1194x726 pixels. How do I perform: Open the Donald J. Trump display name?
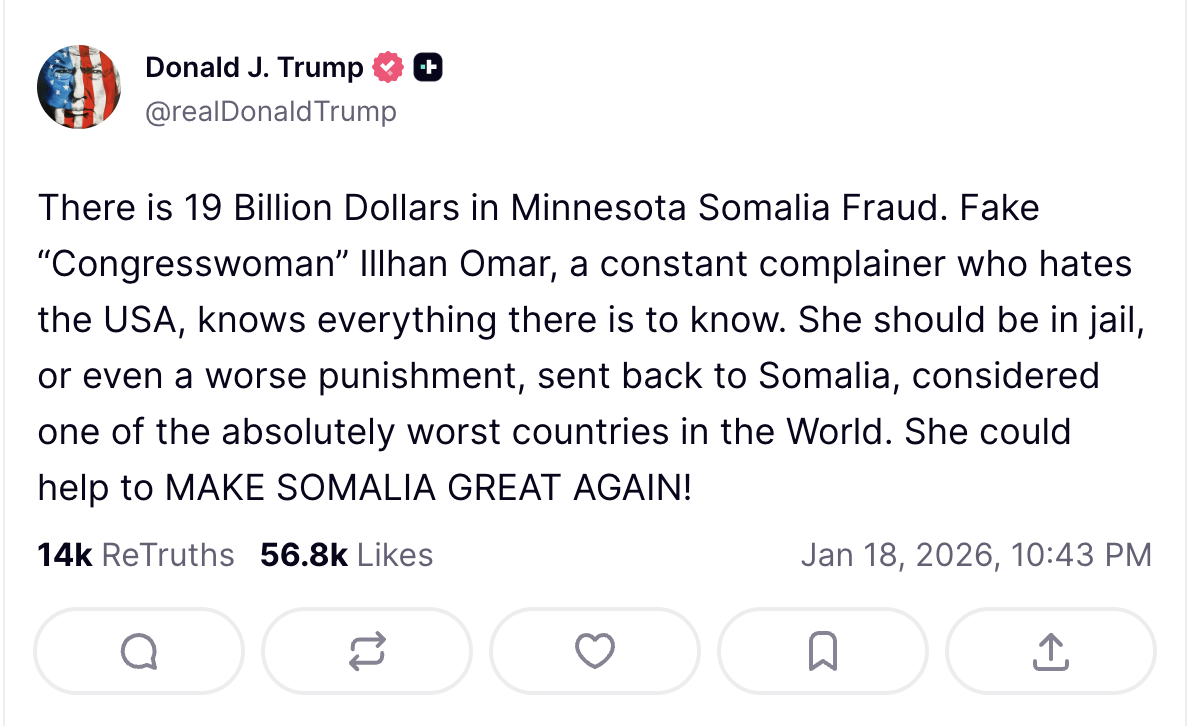(x=254, y=68)
